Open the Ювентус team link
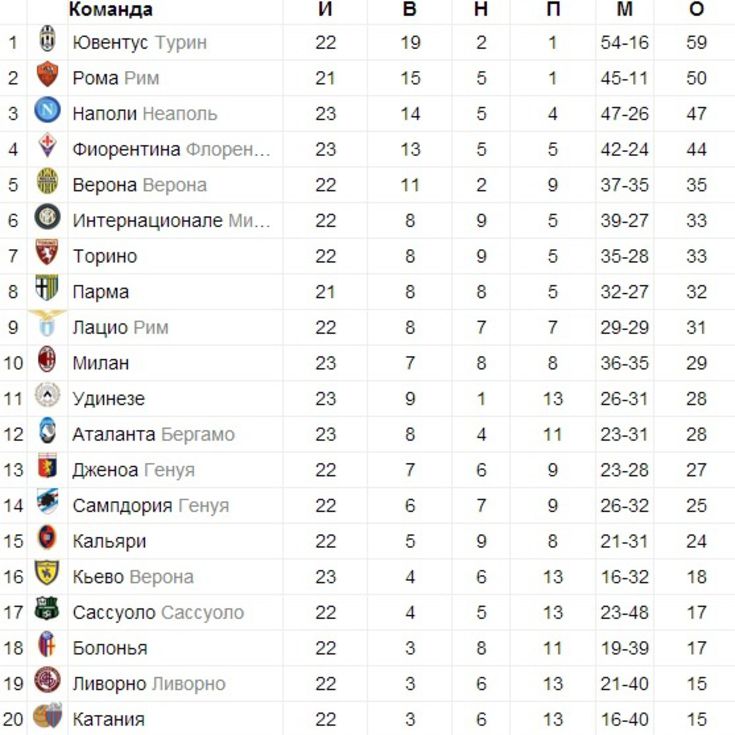The height and width of the screenshot is (735, 735). (x=110, y=42)
